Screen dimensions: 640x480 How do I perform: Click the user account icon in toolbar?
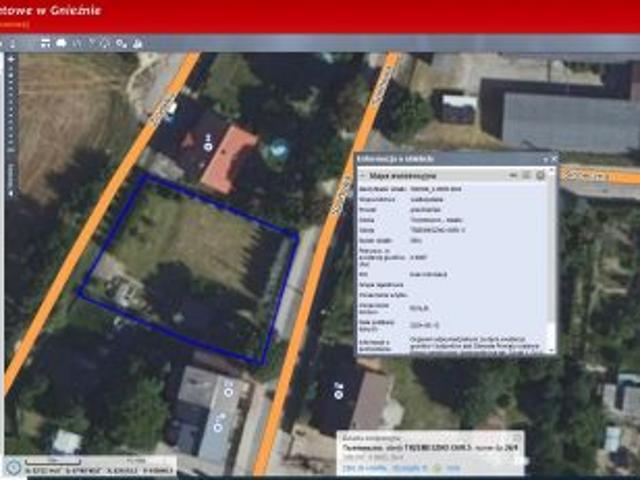point(138,43)
